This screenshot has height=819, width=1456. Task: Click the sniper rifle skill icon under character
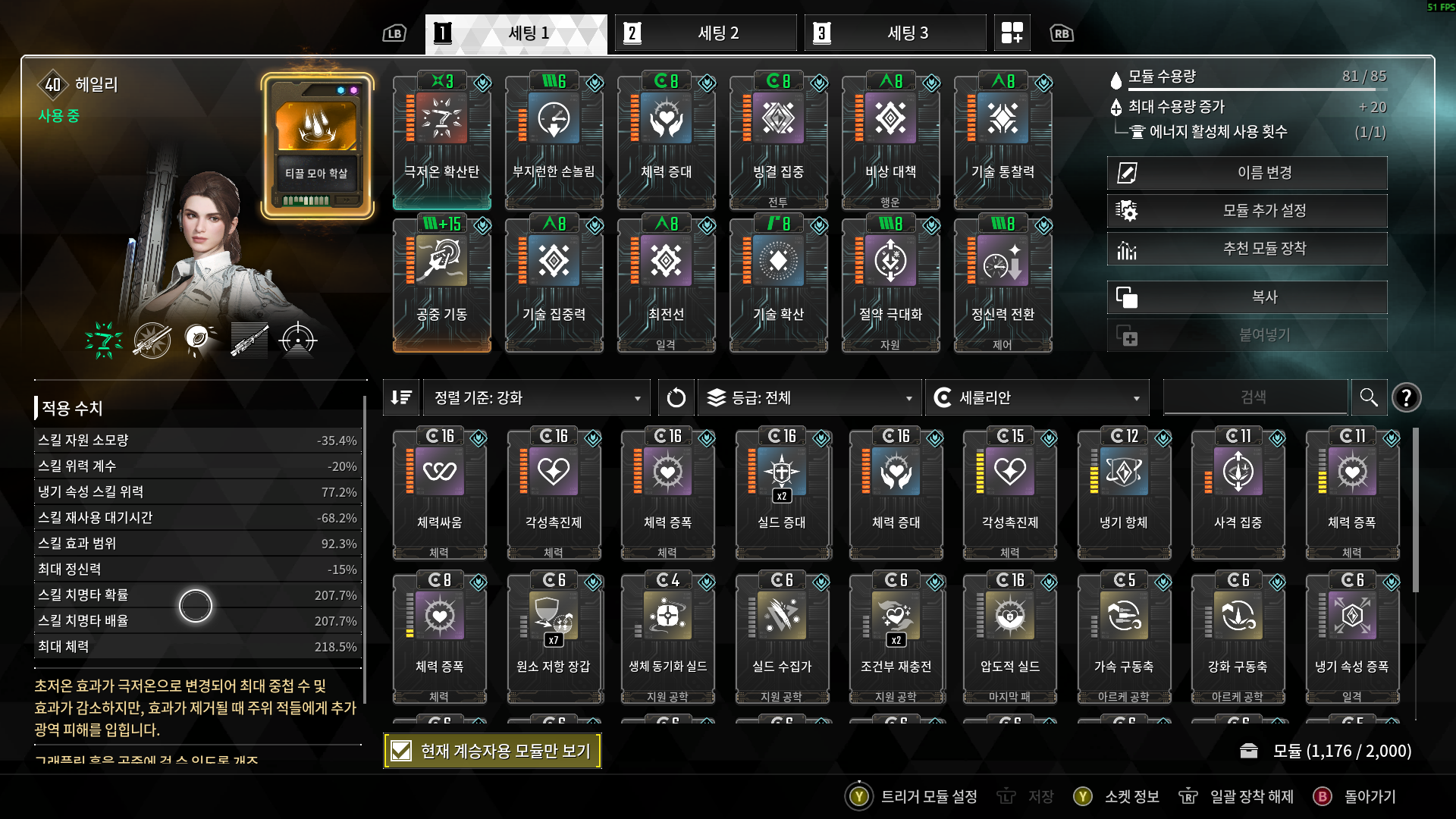pos(249,340)
